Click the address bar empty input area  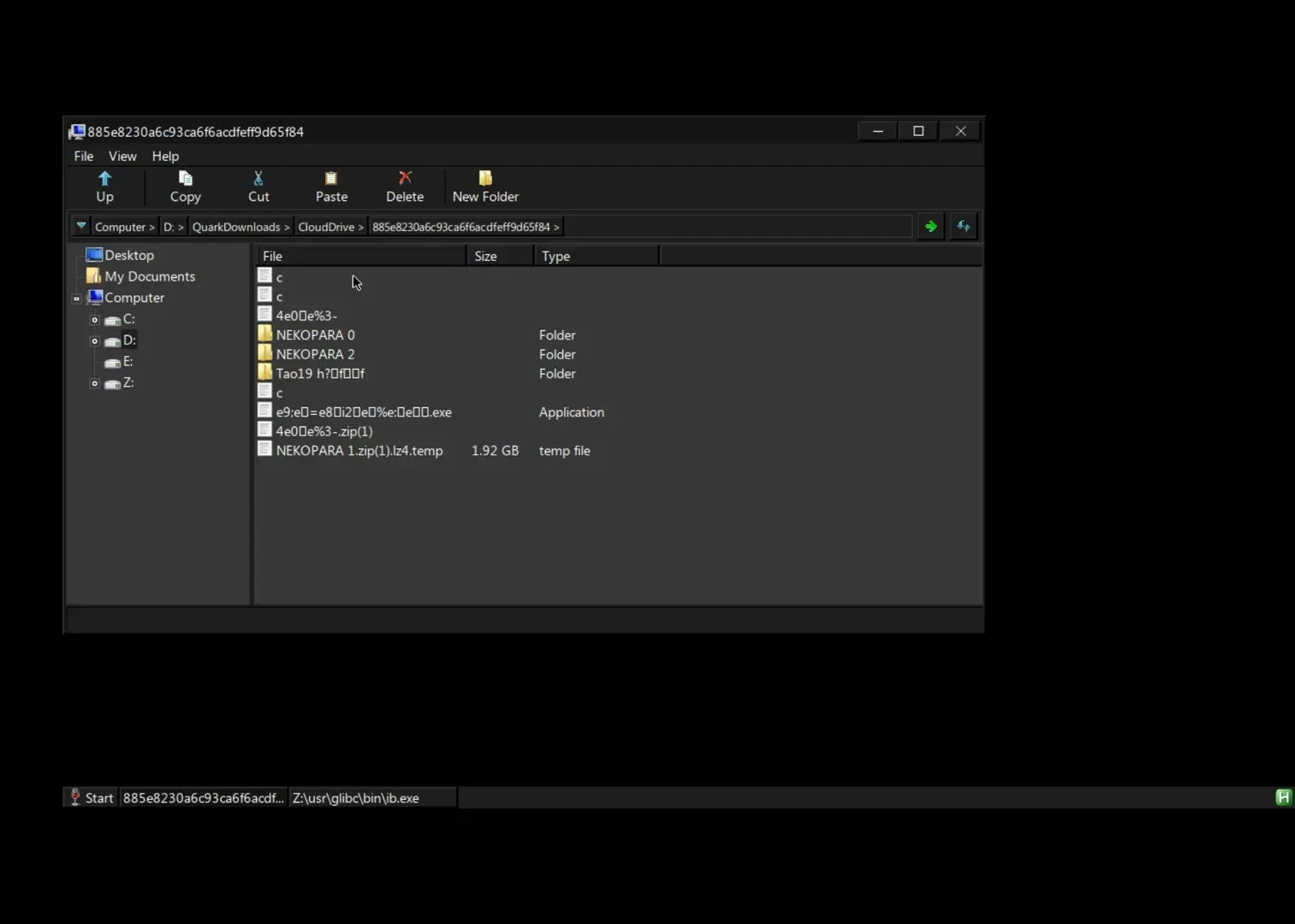pos(736,227)
